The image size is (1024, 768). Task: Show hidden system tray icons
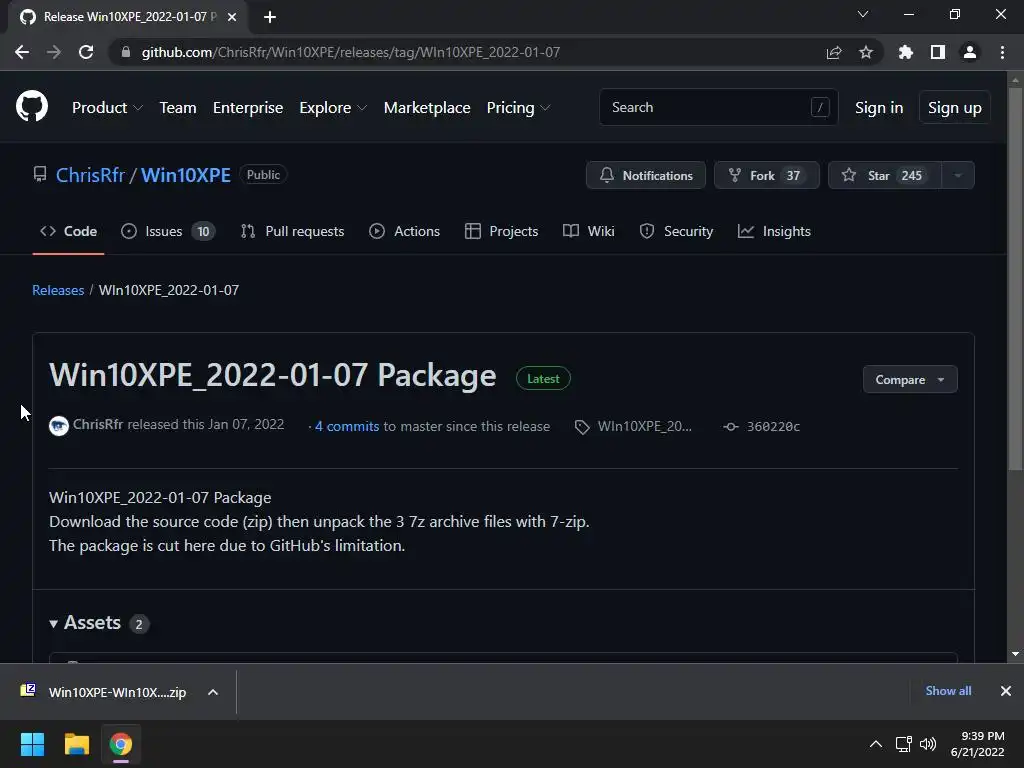(876, 744)
